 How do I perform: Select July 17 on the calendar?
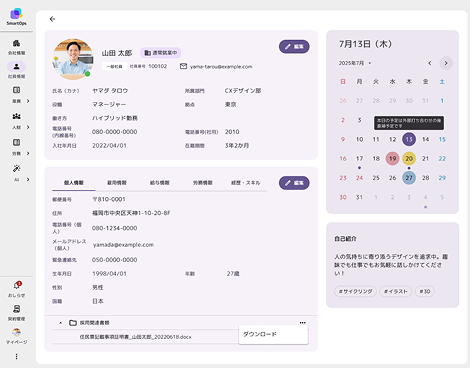tap(359, 159)
